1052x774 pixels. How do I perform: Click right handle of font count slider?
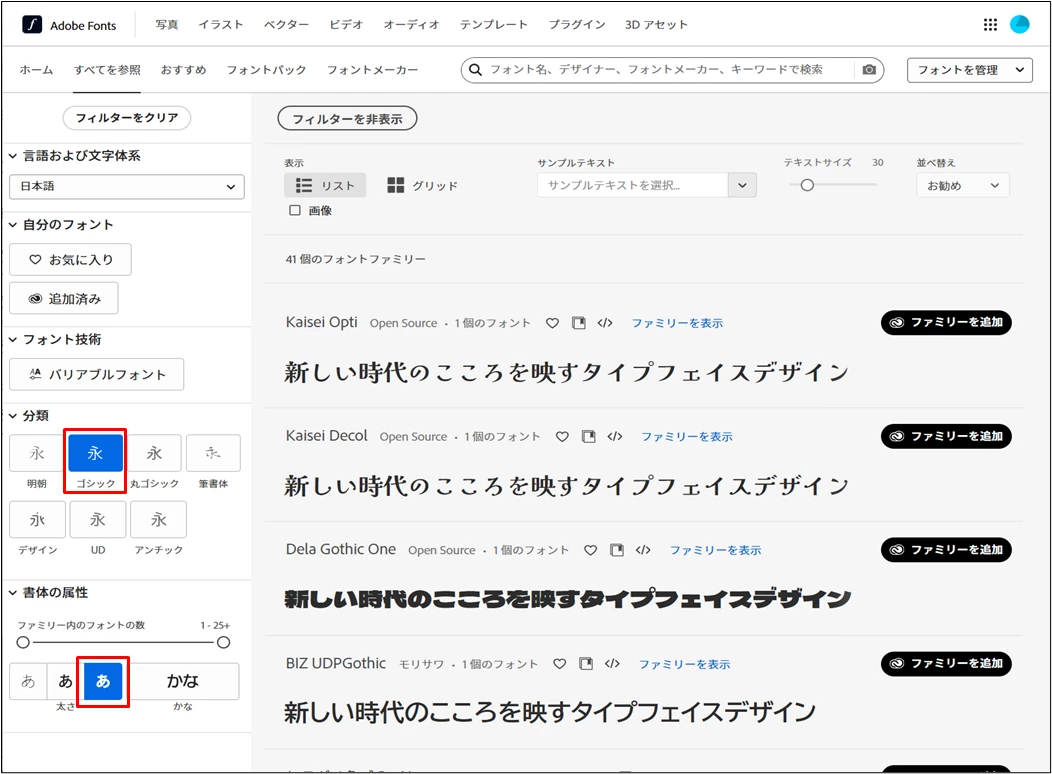coord(223,643)
